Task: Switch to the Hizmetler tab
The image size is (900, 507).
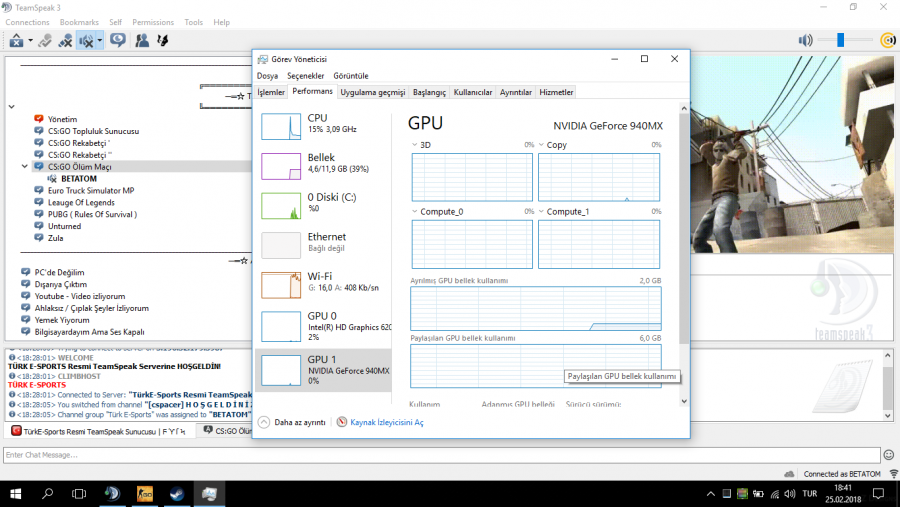Action: (556, 92)
